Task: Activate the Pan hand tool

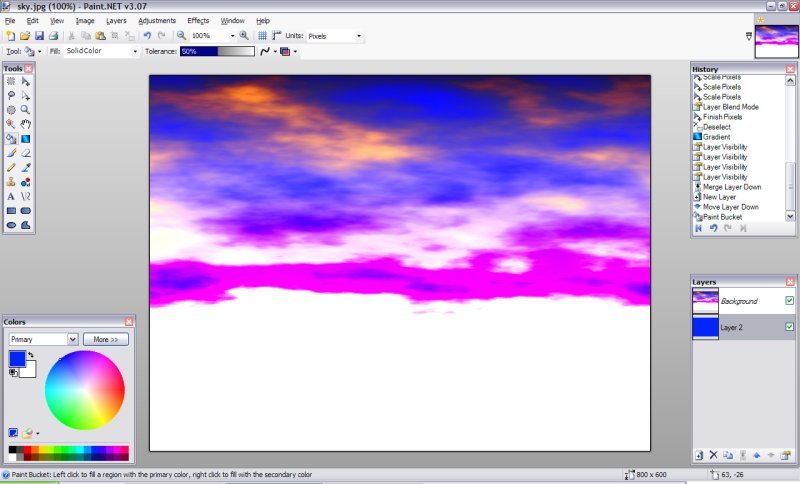Action: point(25,124)
